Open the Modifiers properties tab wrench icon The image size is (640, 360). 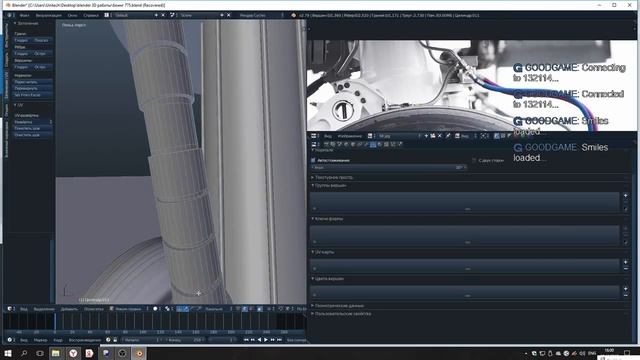[x=366, y=144]
